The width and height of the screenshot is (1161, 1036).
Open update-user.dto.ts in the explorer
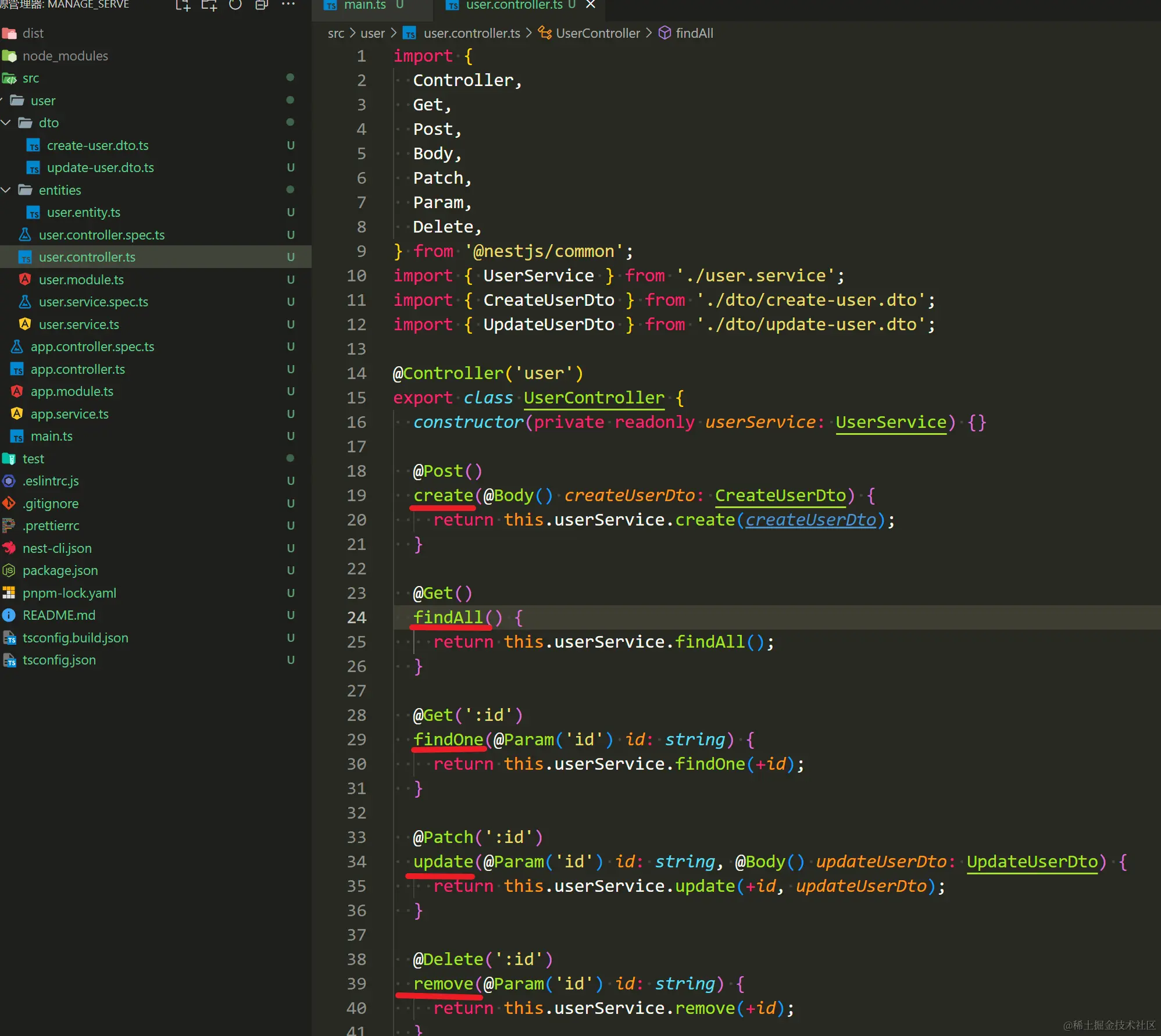pos(101,167)
